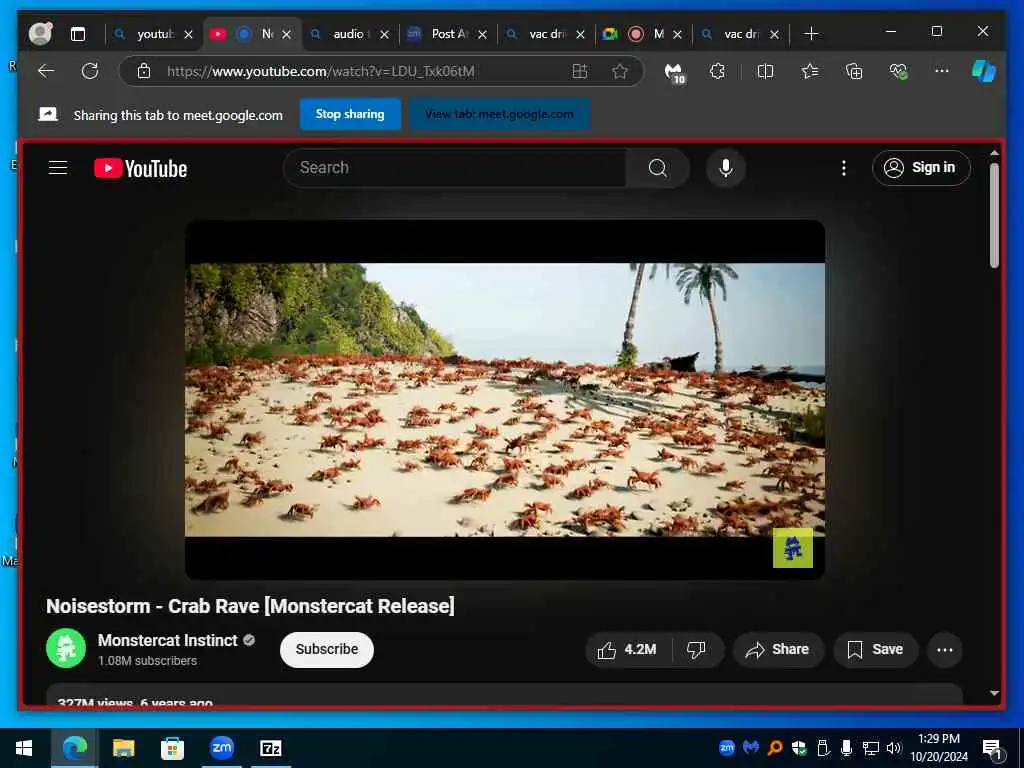Open a new browser tab

pos(811,34)
